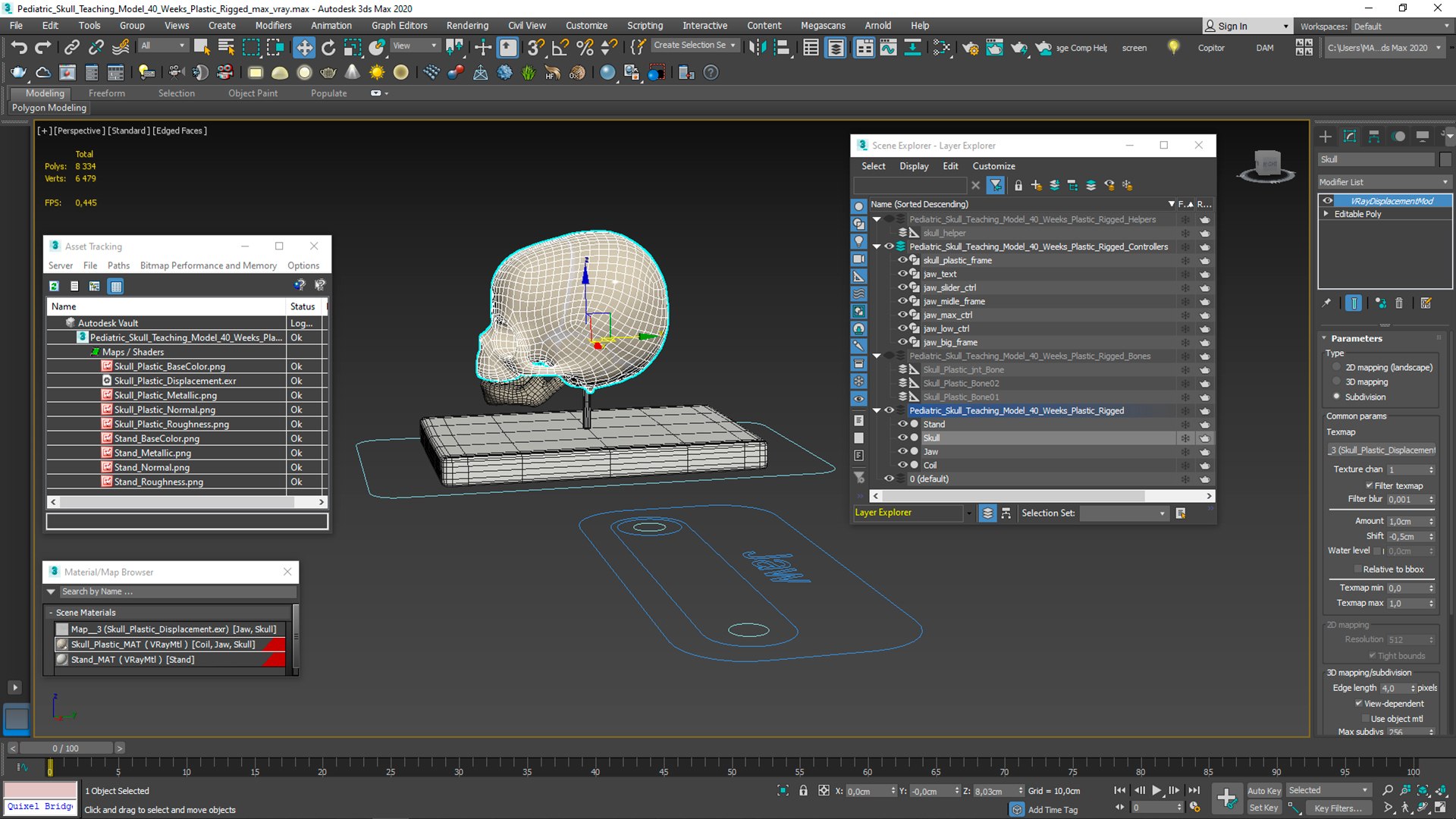Image resolution: width=1456 pixels, height=819 pixels.
Task: Click the timeline frame slider 0 / 100
Action: (x=65, y=748)
